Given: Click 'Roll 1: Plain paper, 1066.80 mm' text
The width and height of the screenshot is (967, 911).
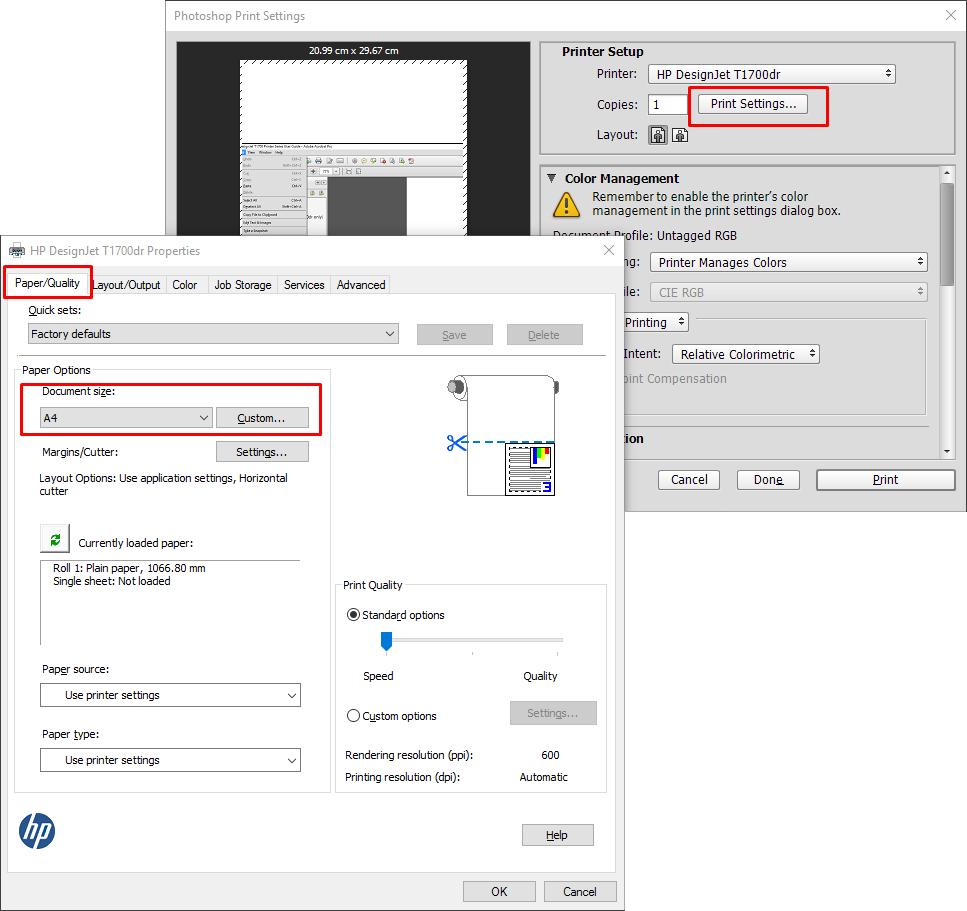Looking at the screenshot, I should [x=129, y=567].
